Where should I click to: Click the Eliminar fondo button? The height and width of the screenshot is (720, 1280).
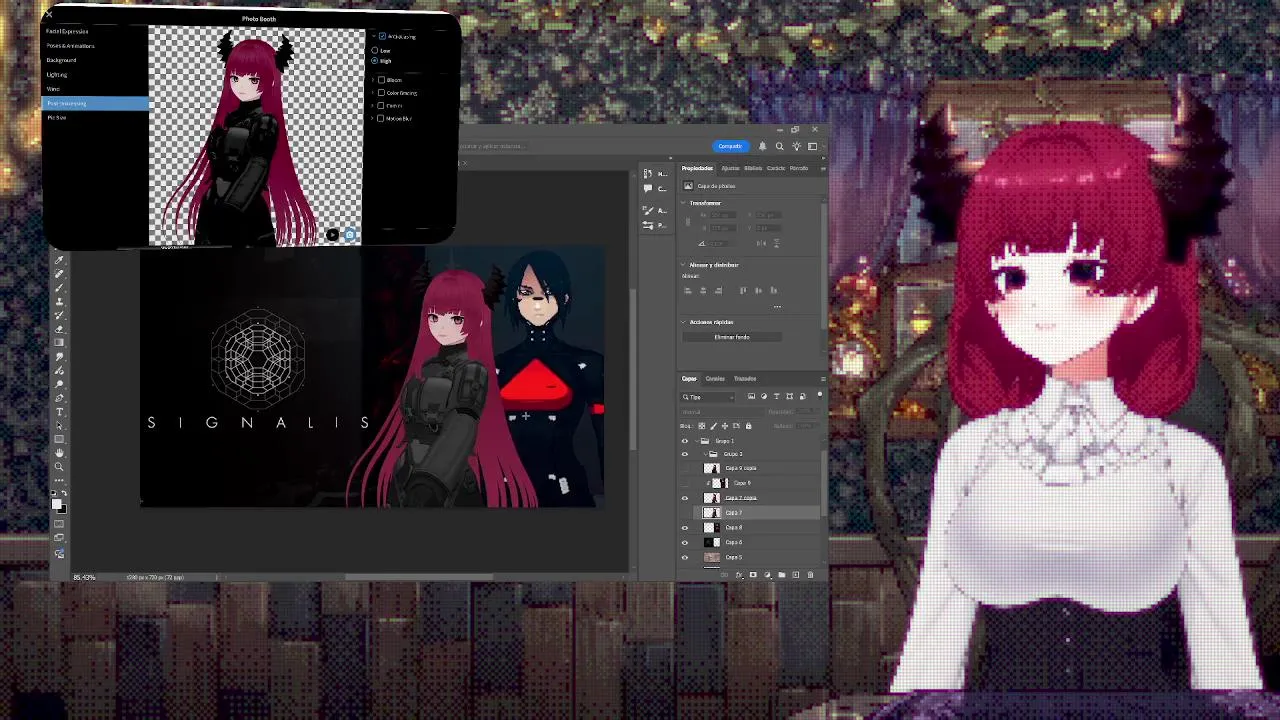coord(732,337)
